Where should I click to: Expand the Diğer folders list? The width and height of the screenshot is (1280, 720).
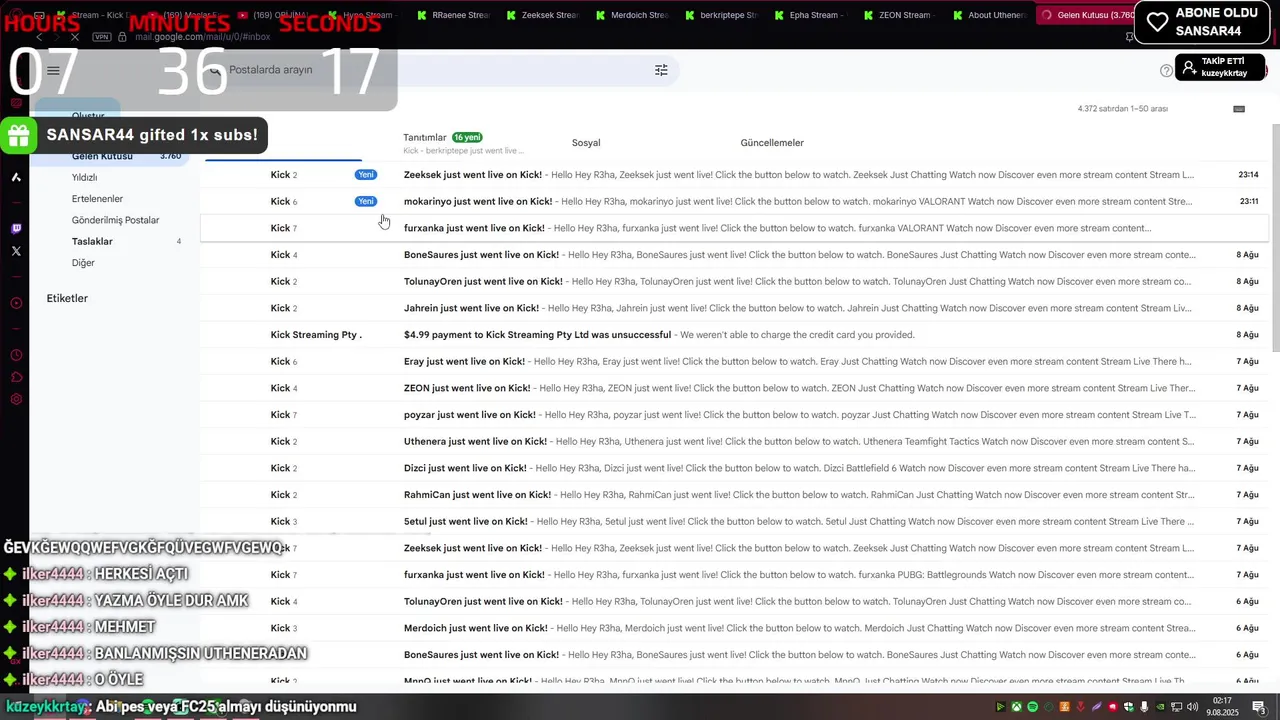point(83,263)
